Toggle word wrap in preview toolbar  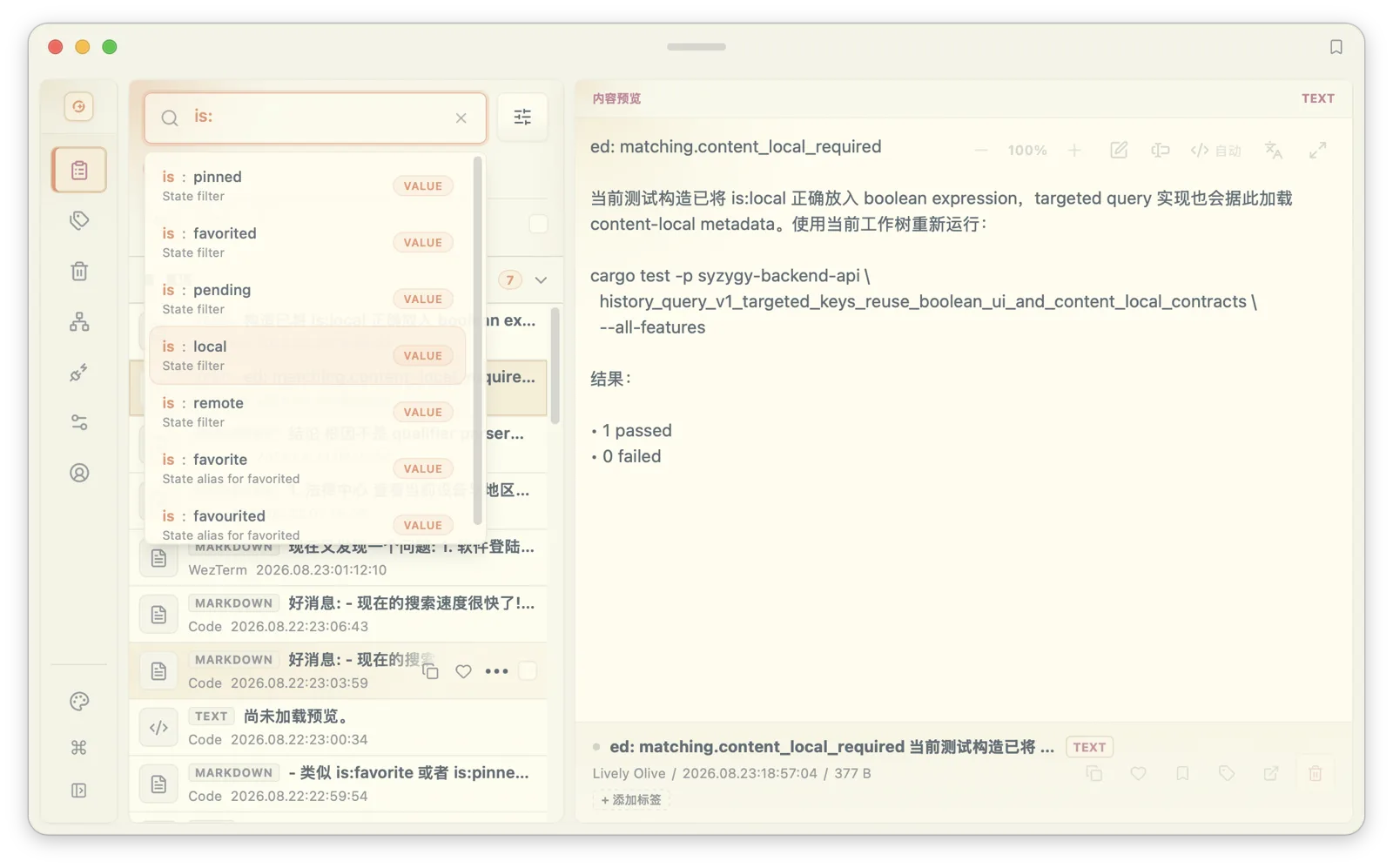tap(1160, 151)
